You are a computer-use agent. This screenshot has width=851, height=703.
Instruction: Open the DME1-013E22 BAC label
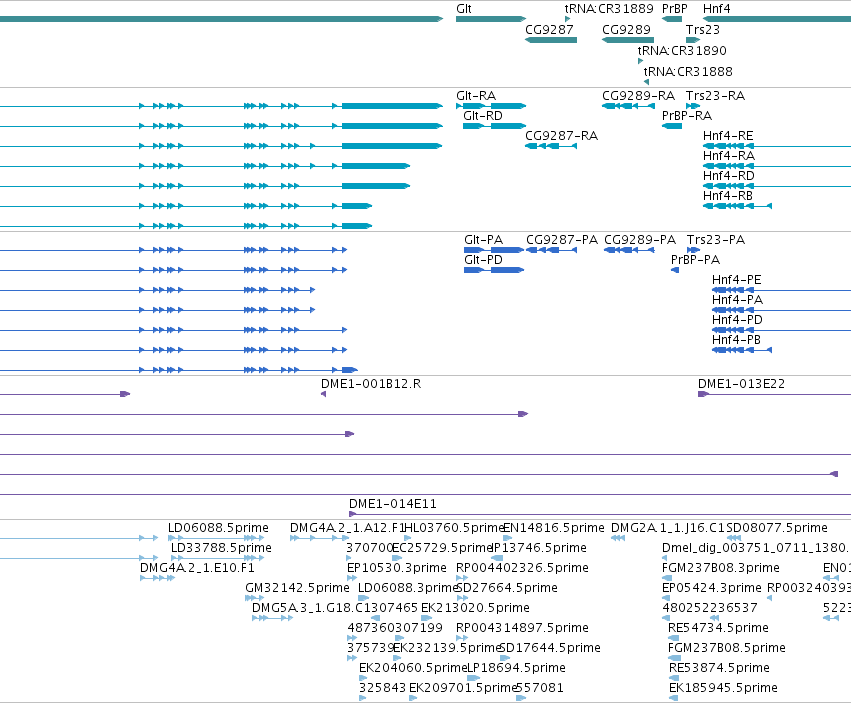click(x=741, y=384)
